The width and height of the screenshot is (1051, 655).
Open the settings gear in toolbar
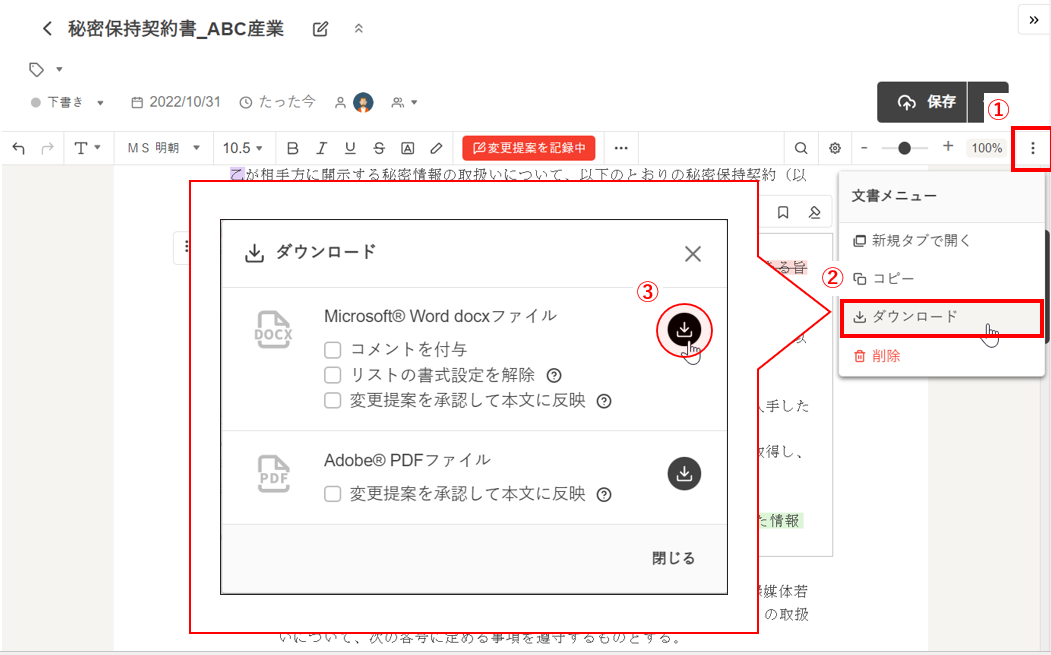click(x=835, y=148)
